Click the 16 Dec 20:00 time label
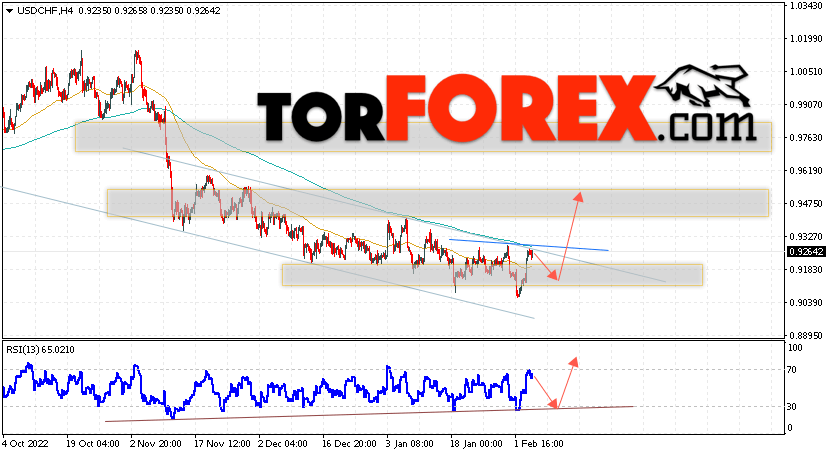The image size is (830, 455). [348, 443]
